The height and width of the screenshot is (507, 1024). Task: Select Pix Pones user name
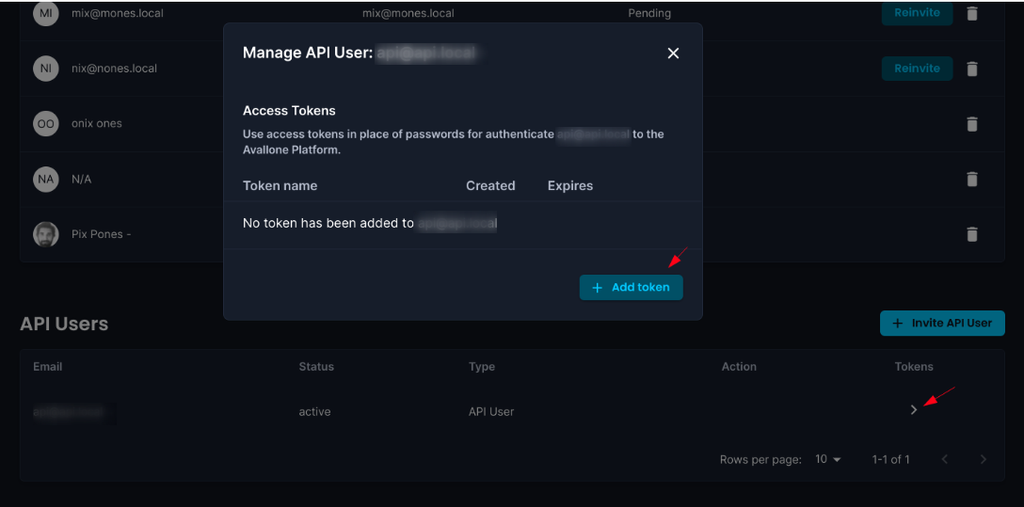(x=101, y=234)
